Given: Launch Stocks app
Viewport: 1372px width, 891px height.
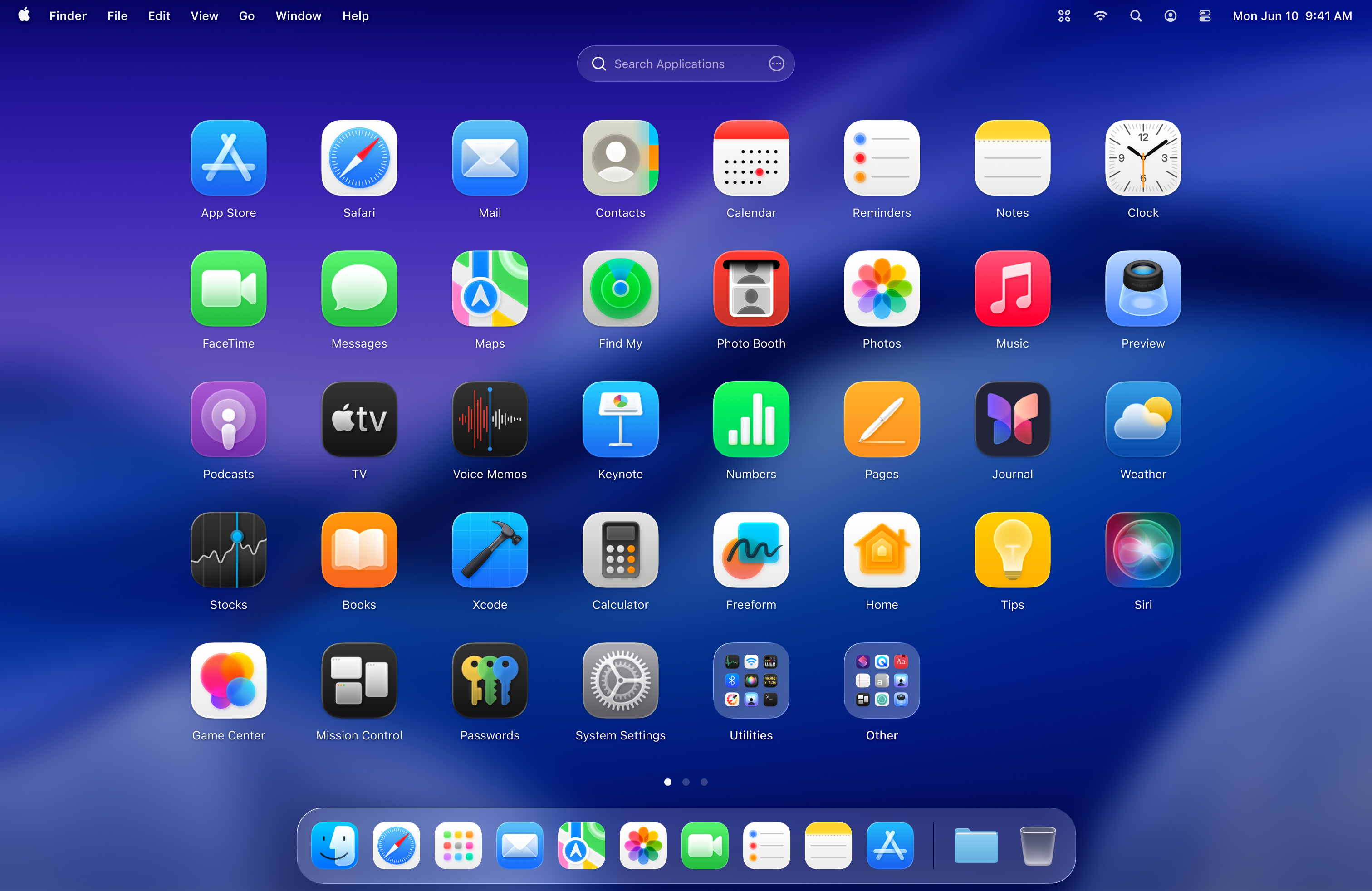Looking at the screenshot, I should coord(228,550).
